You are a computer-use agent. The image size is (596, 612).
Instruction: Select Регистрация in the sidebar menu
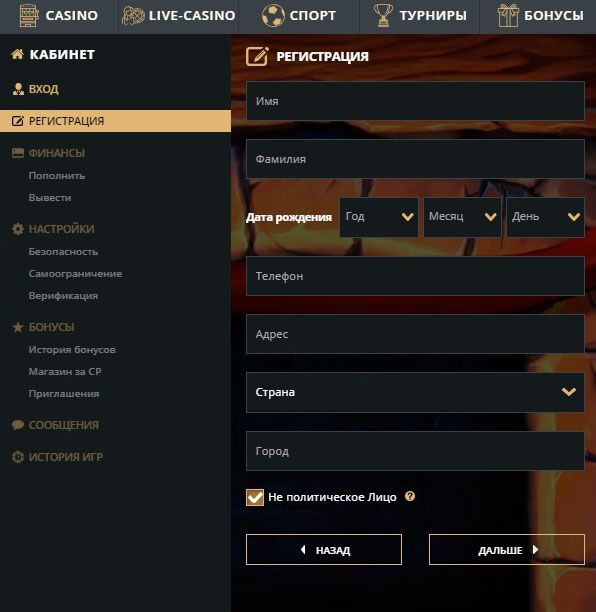pos(116,121)
